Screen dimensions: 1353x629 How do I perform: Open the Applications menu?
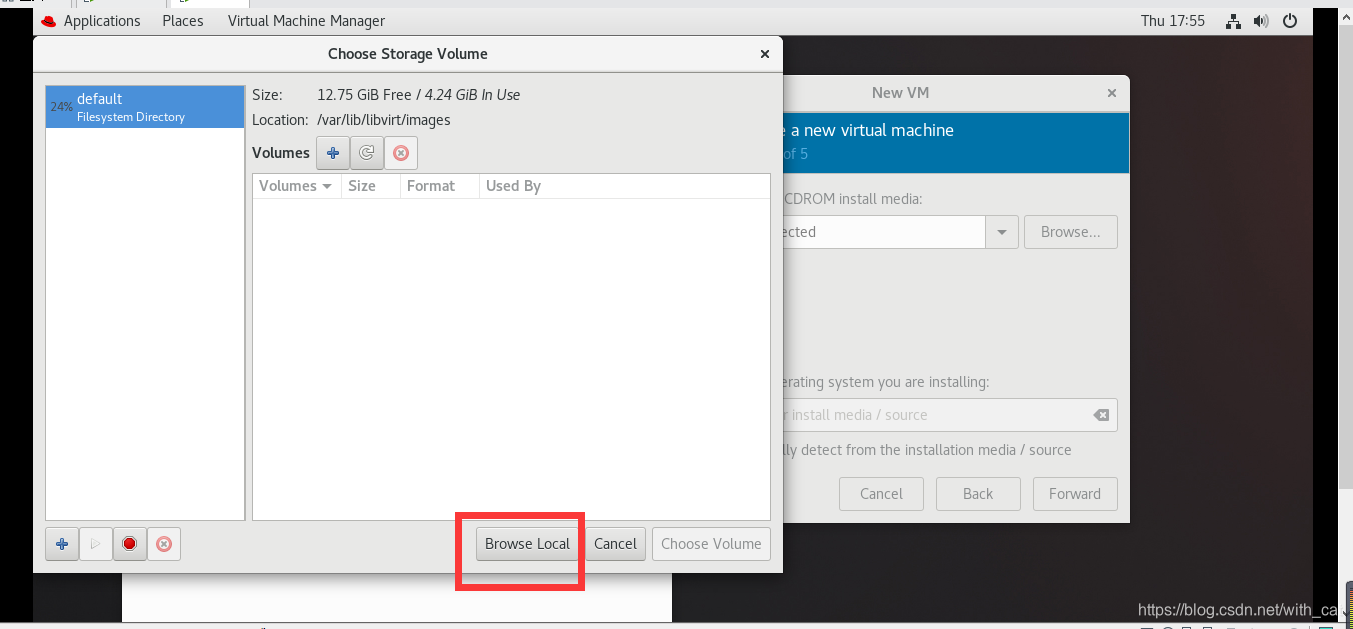(x=102, y=21)
